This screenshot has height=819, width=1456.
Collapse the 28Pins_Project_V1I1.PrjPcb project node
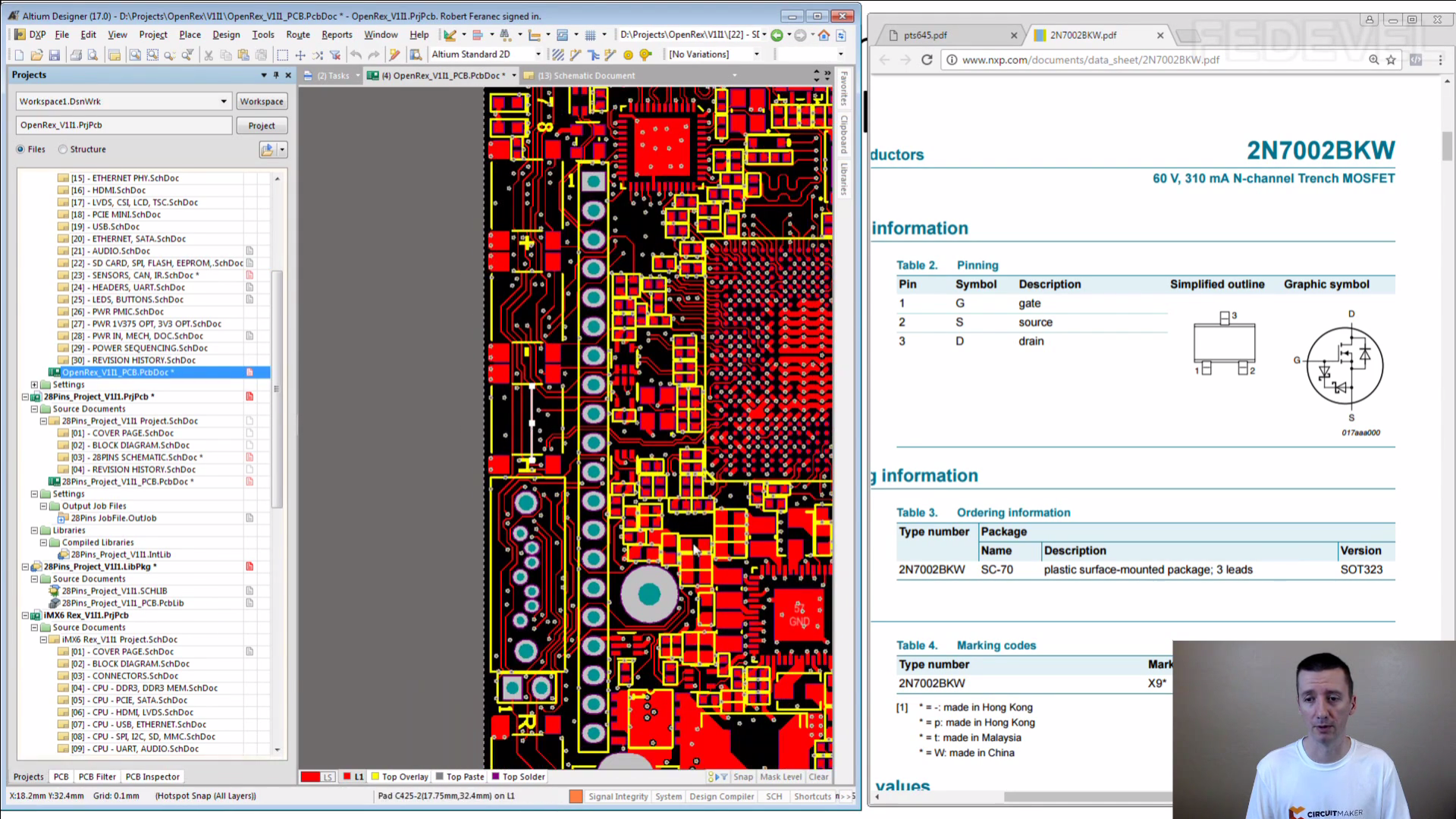click(25, 397)
